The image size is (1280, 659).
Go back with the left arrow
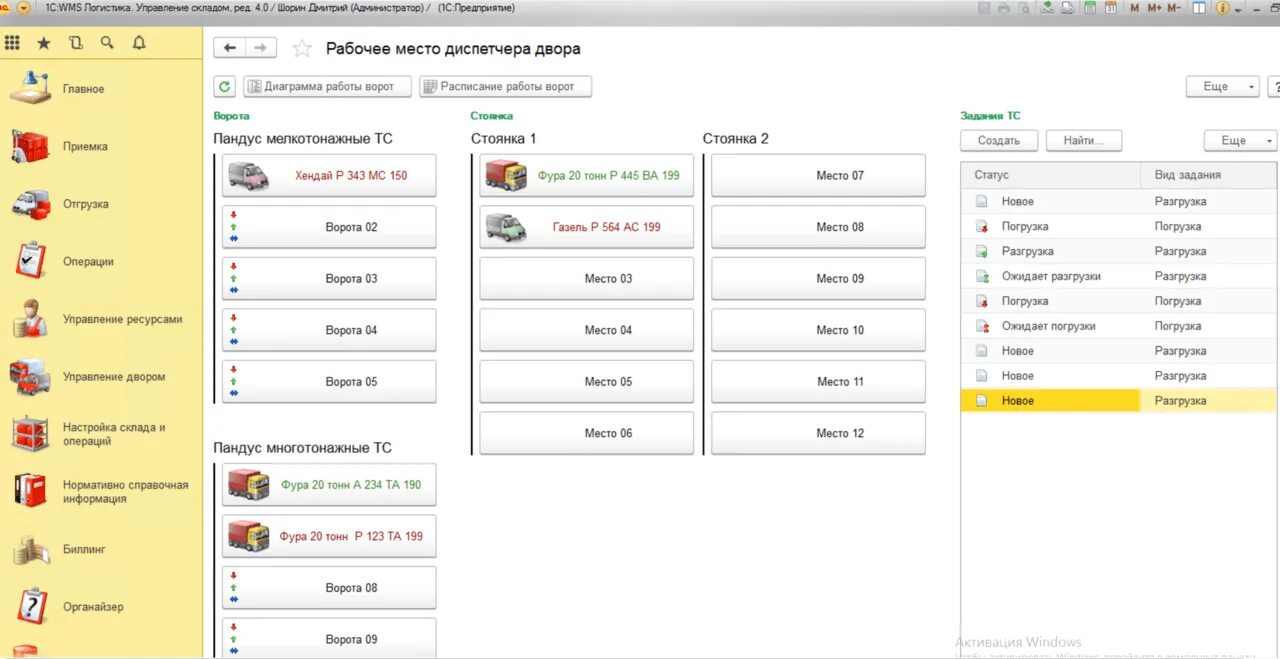point(230,48)
